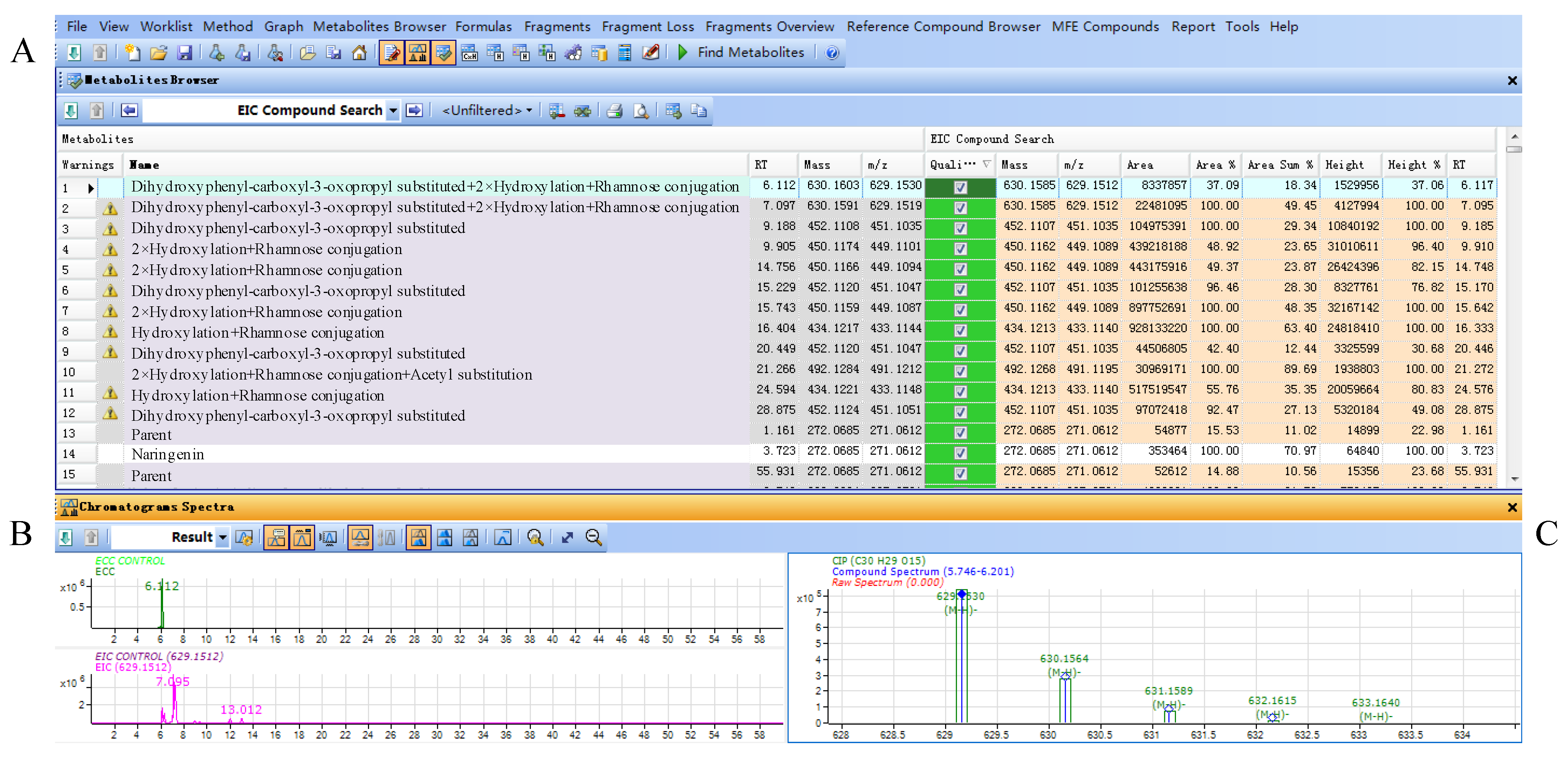Expand the Unfiltered filter dropdown
This screenshot has height=766, width=1568.
click(x=529, y=111)
